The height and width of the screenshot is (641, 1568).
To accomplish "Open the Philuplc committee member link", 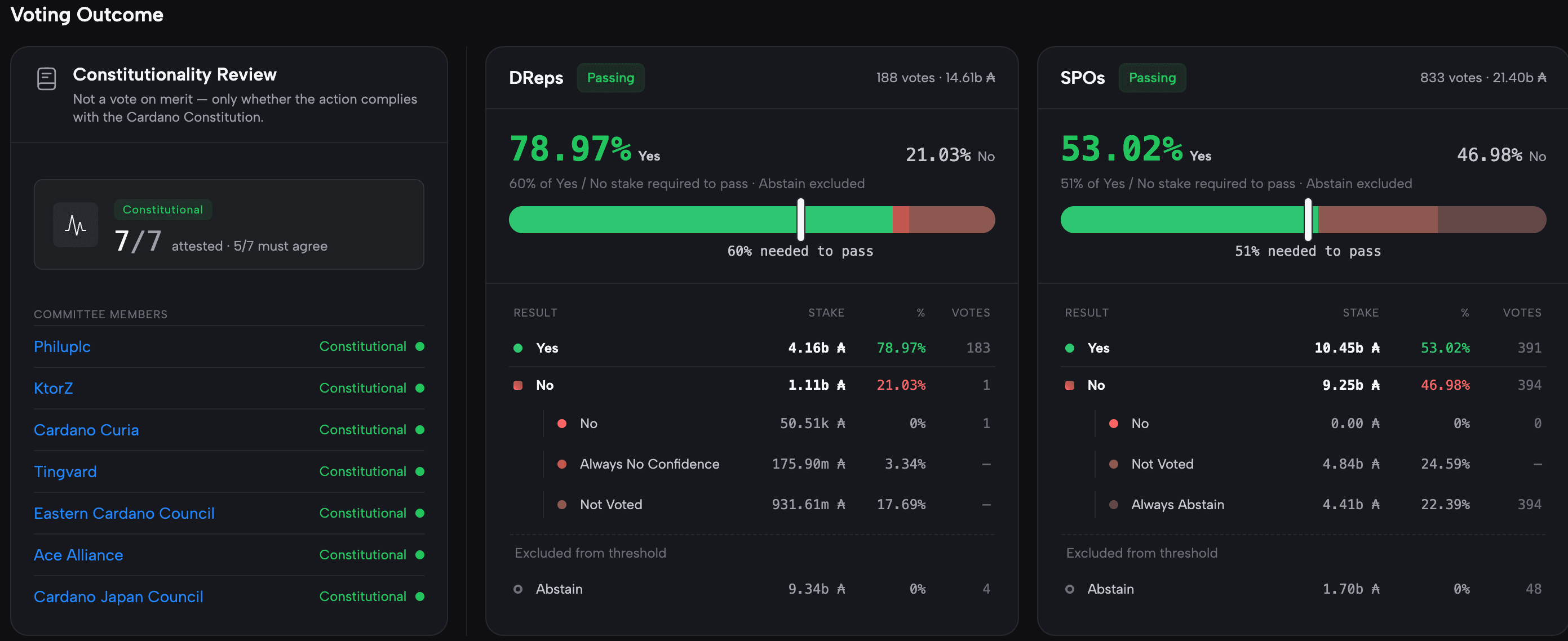I will (62, 346).
